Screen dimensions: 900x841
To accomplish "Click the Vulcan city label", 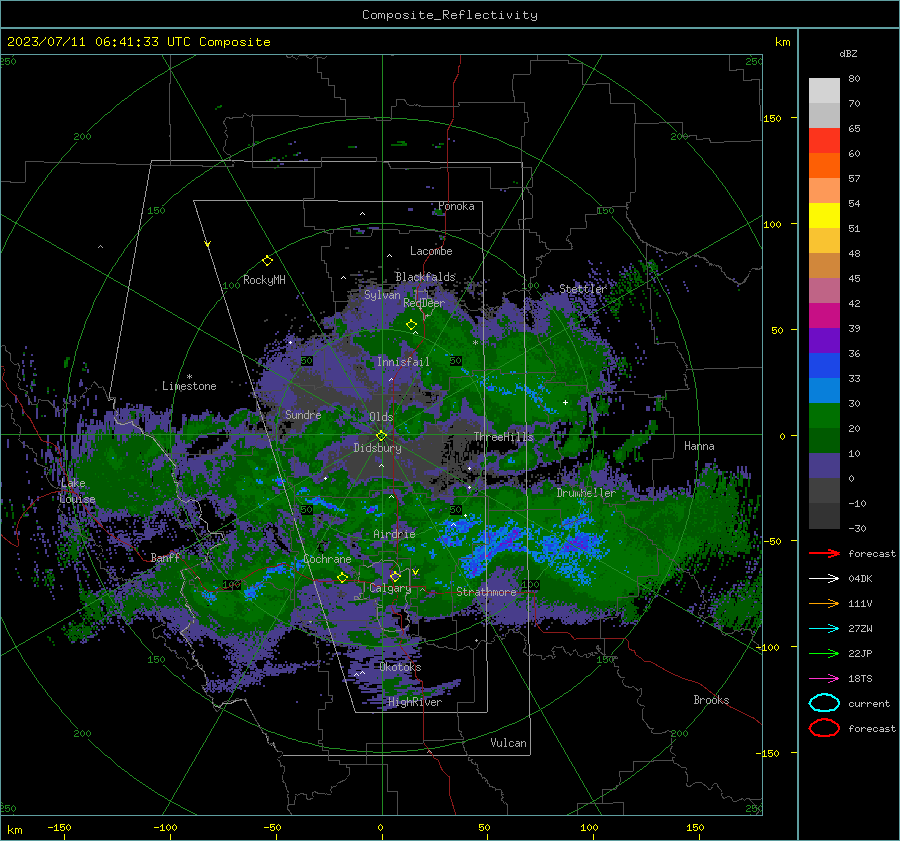I will point(508,743).
